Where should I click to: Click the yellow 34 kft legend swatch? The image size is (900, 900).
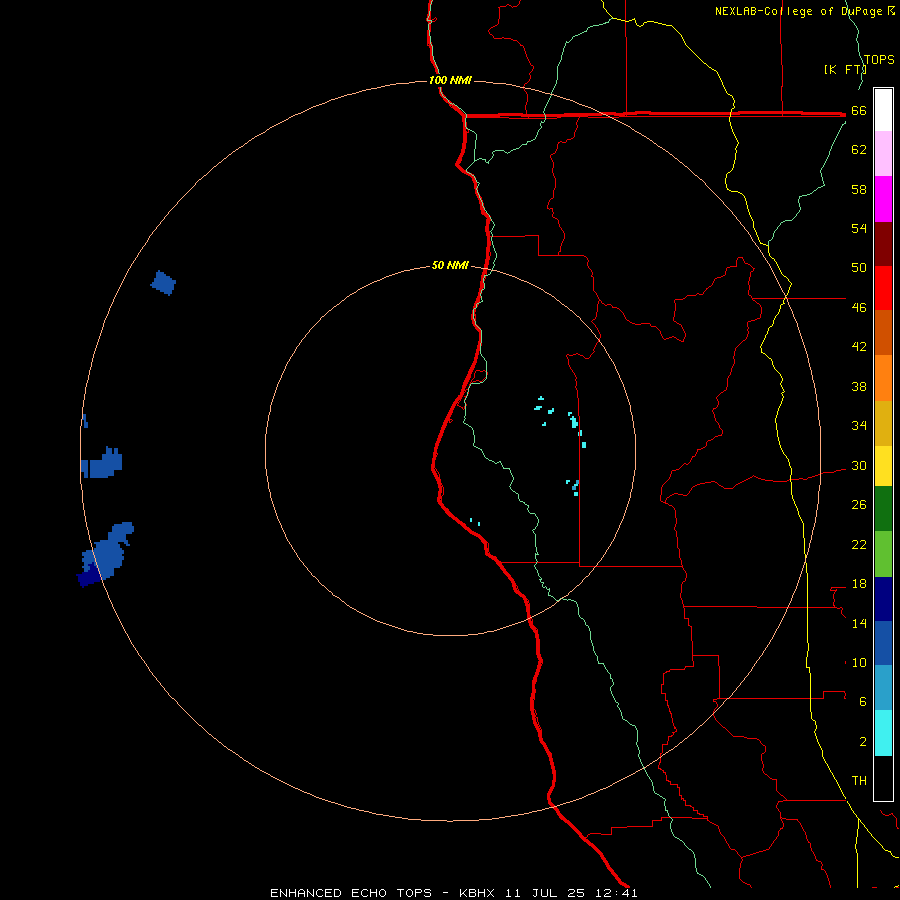point(883,466)
